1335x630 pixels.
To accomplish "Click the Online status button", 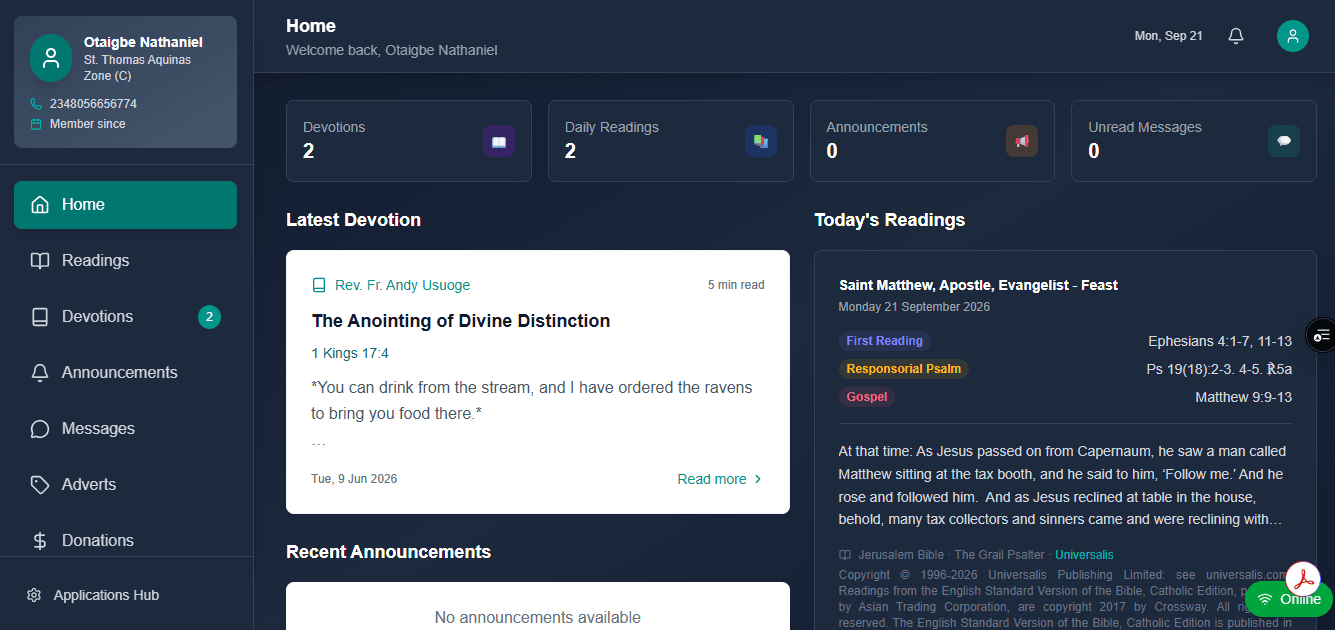I will tap(1289, 599).
